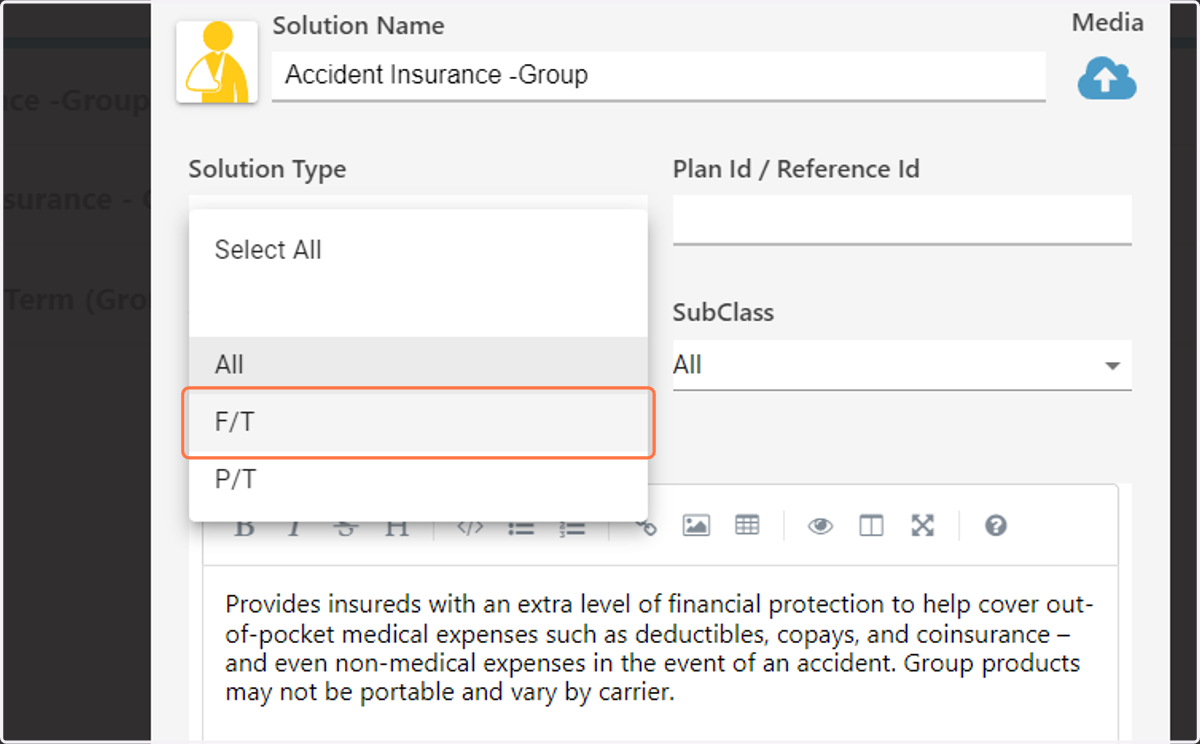Image resolution: width=1200 pixels, height=744 pixels.
Task: Click the Solution Type label
Action: (x=267, y=169)
